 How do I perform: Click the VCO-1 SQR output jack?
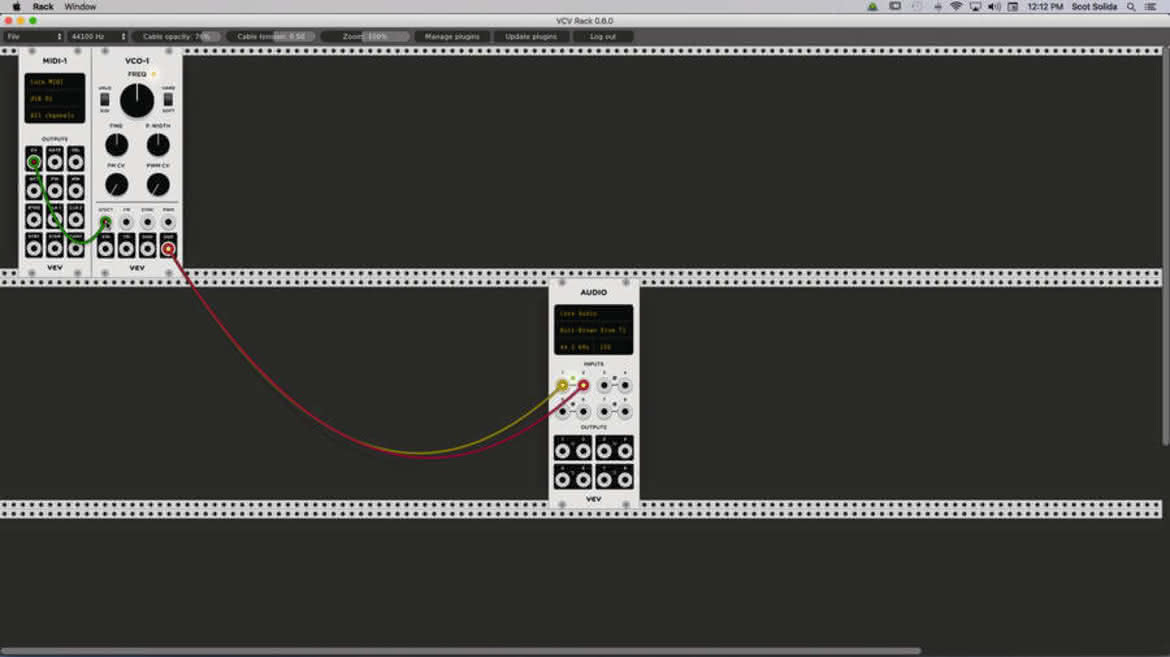coord(169,249)
